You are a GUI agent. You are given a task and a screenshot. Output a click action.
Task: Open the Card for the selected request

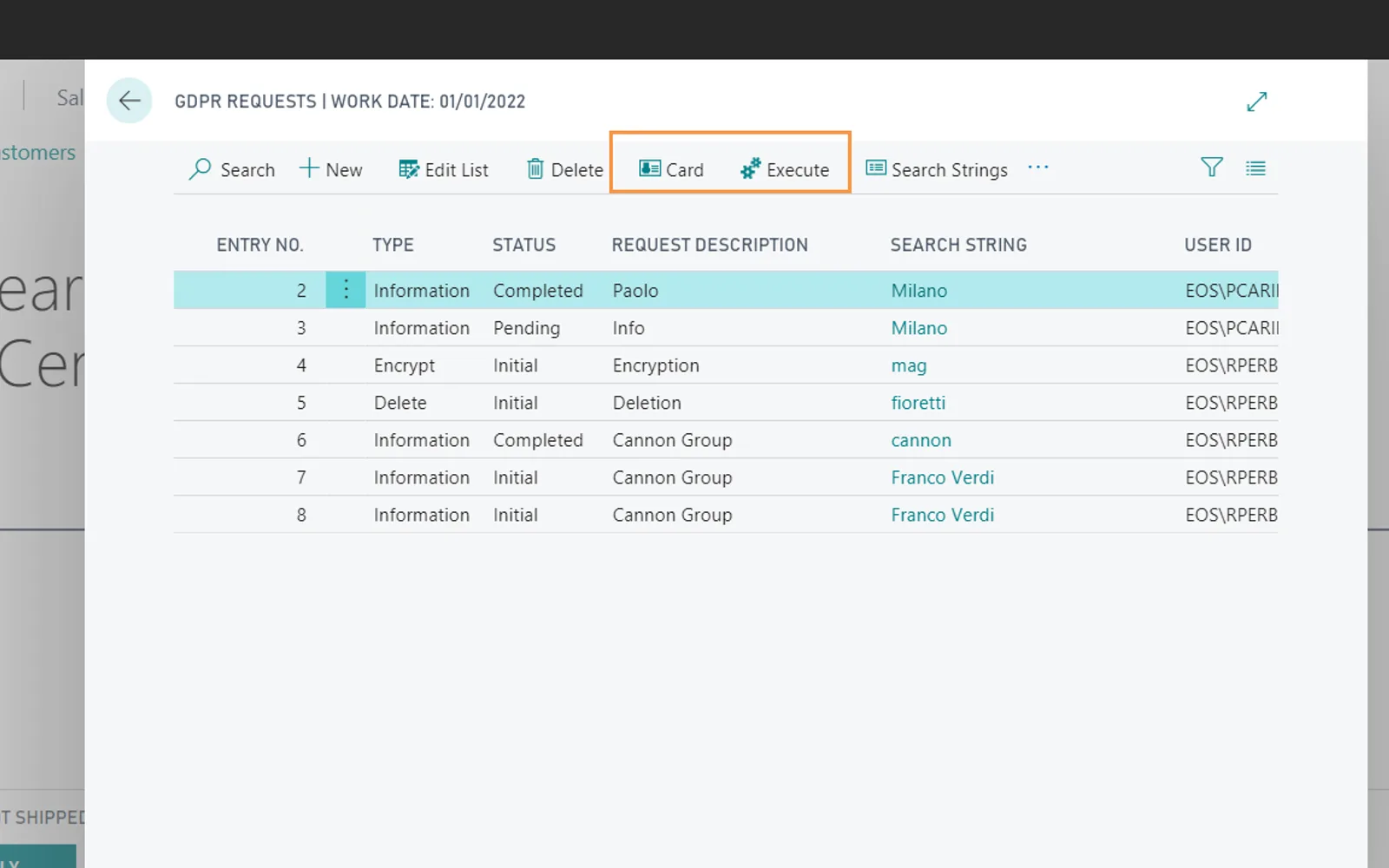tap(671, 169)
